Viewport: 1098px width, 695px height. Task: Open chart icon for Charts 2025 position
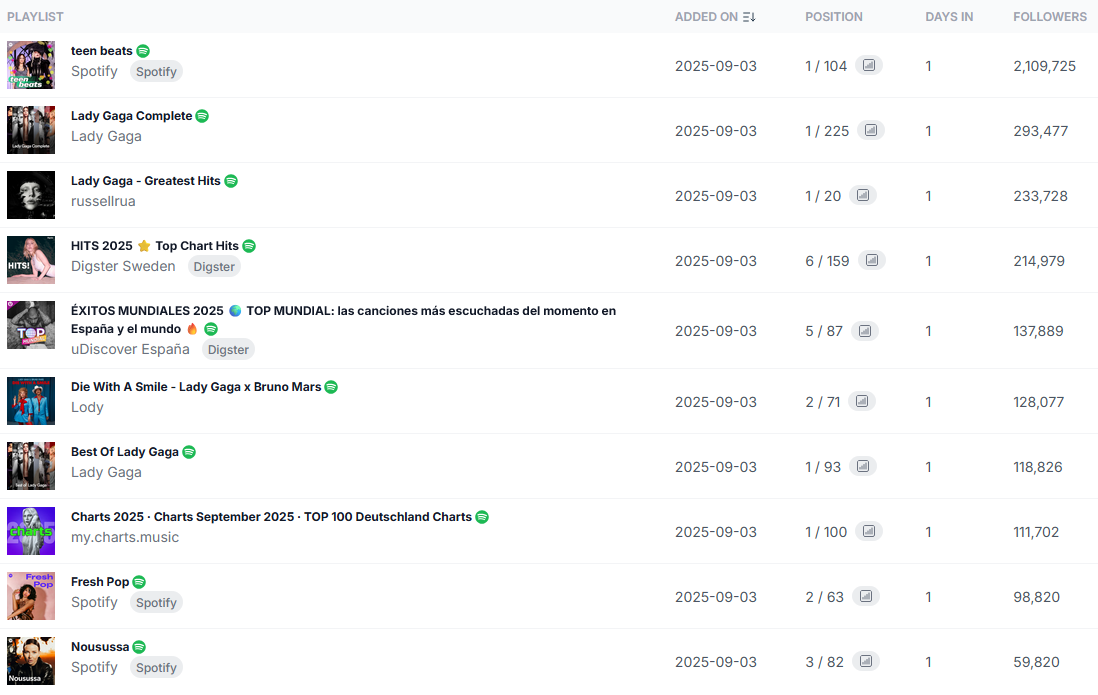point(868,531)
